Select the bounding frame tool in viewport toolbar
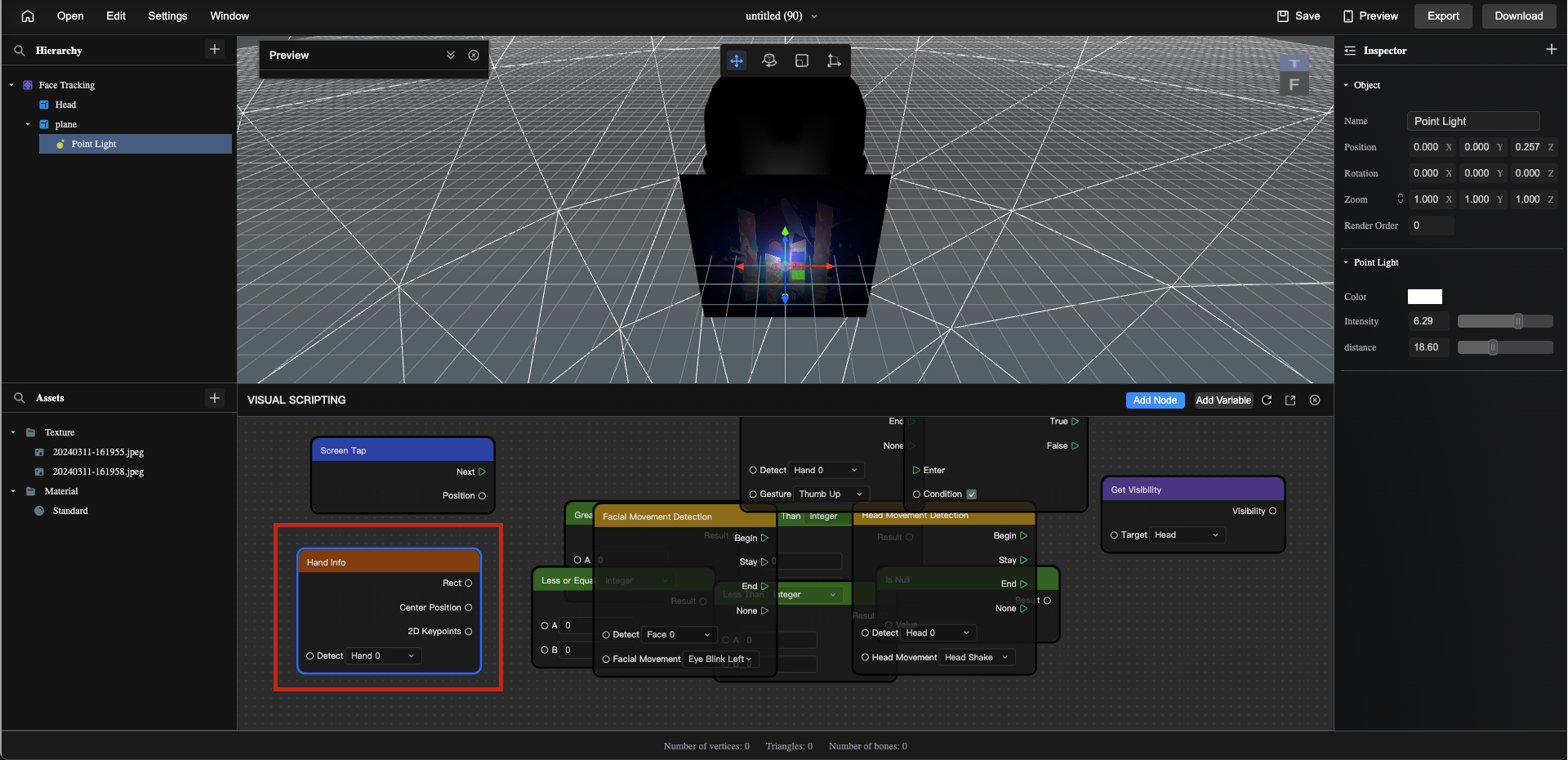This screenshot has height=760, width=1568. 834,60
